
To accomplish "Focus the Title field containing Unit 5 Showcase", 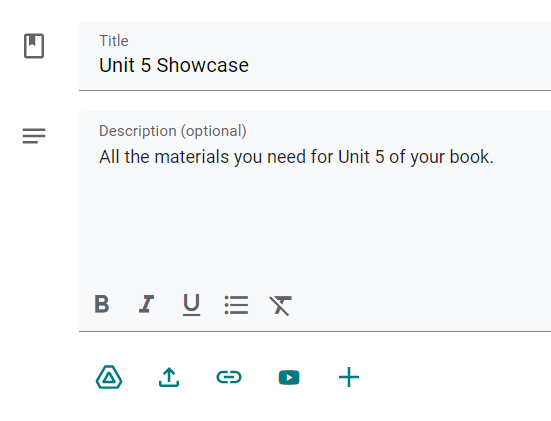I will [x=315, y=56].
